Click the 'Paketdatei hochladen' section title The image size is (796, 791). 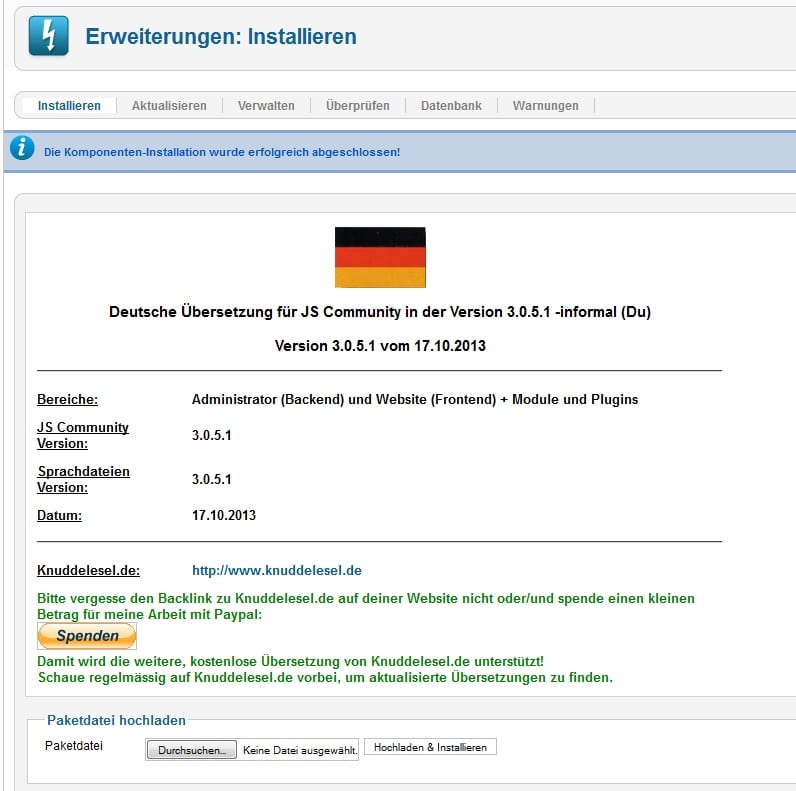click(x=116, y=719)
